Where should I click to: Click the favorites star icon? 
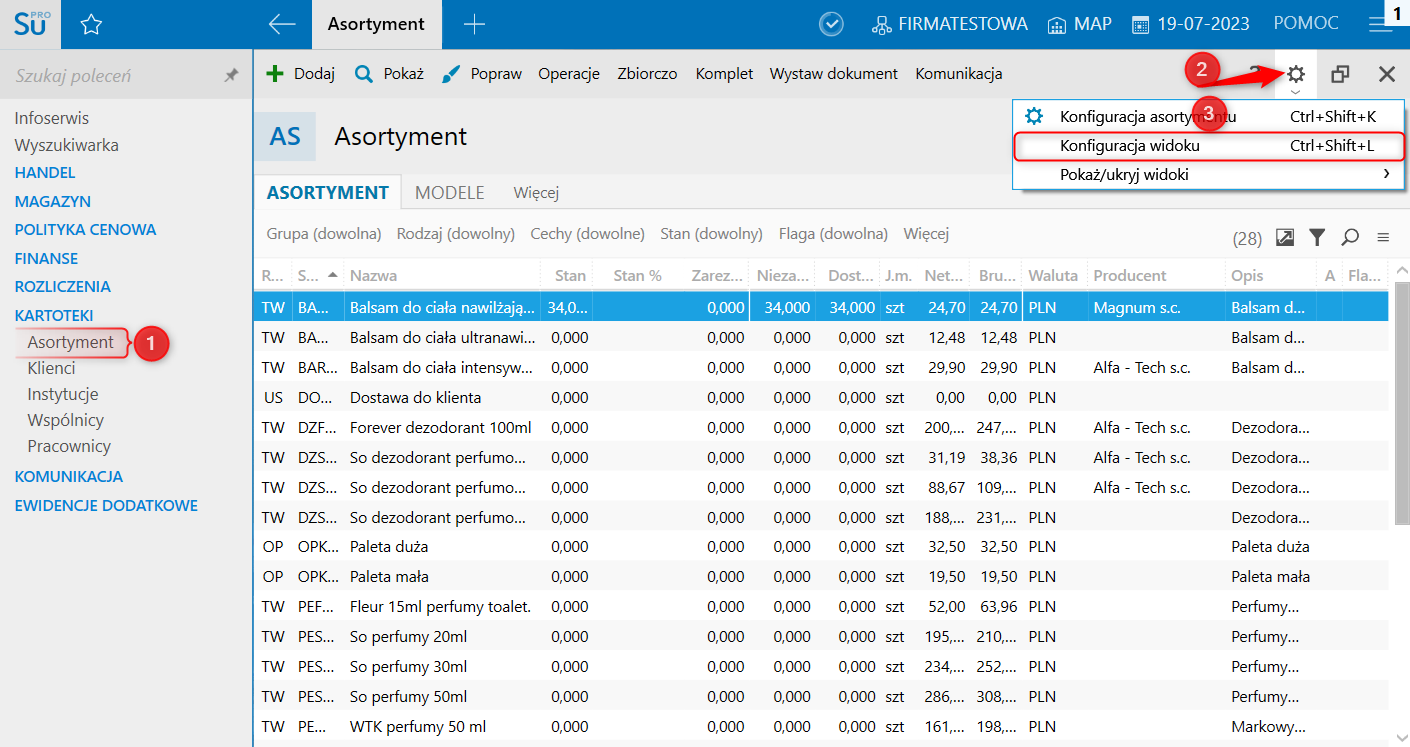click(91, 25)
